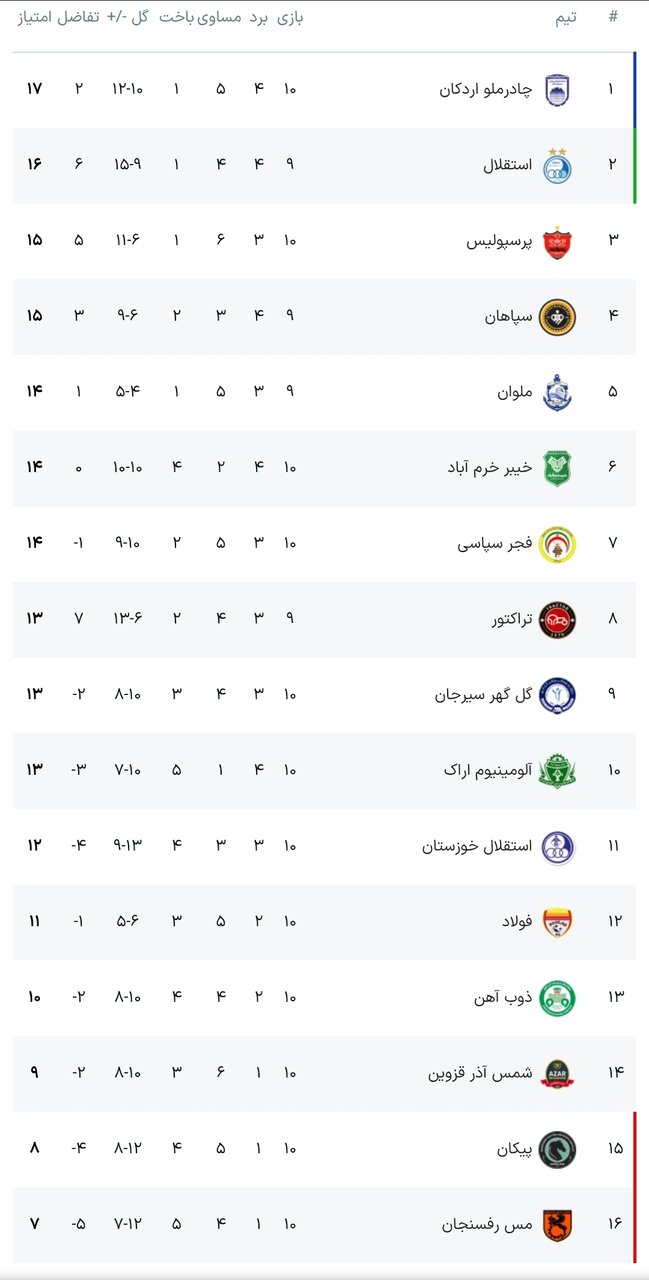Image resolution: width=649 pixels, height=1280 pixels.
Task: Click the Foolad club shield logo
Action: 557,922
